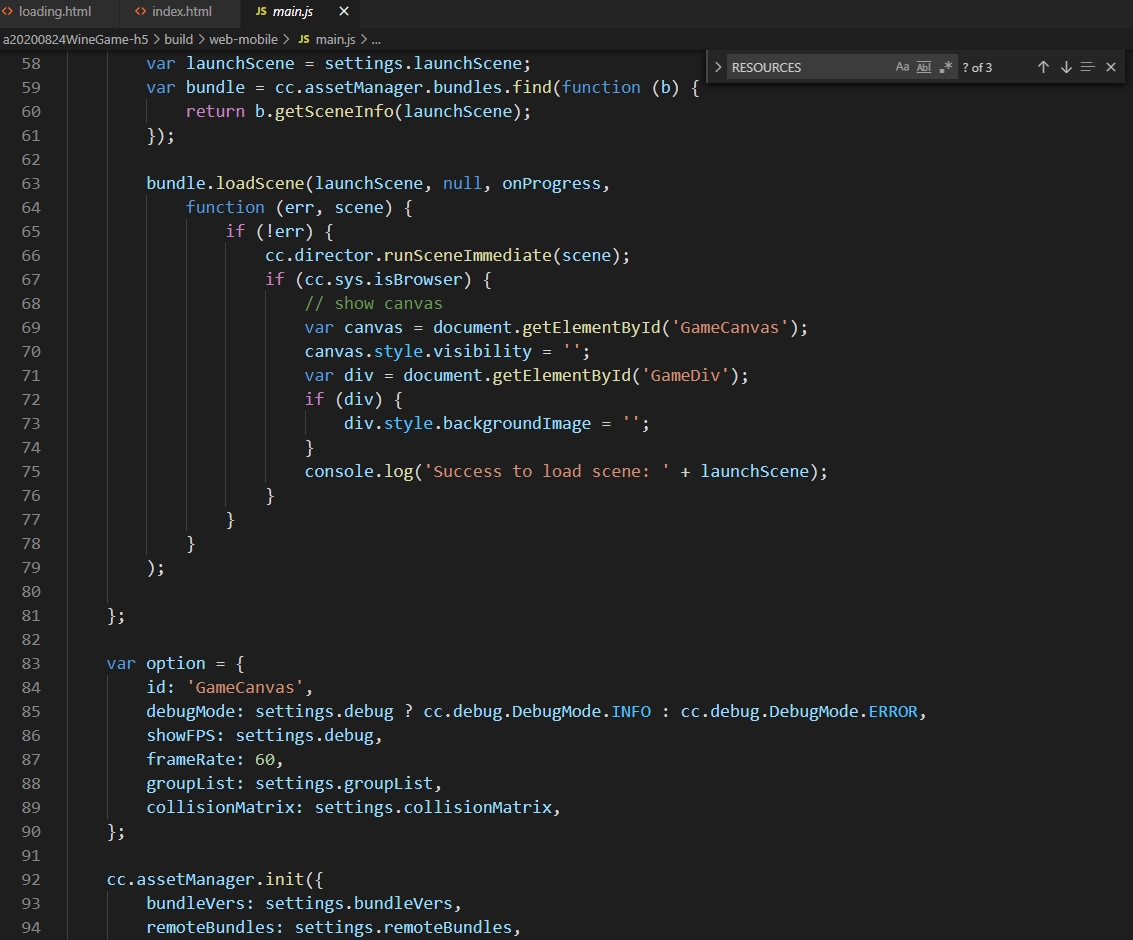Click 'option' variable on line 83

tap(176, 663)
